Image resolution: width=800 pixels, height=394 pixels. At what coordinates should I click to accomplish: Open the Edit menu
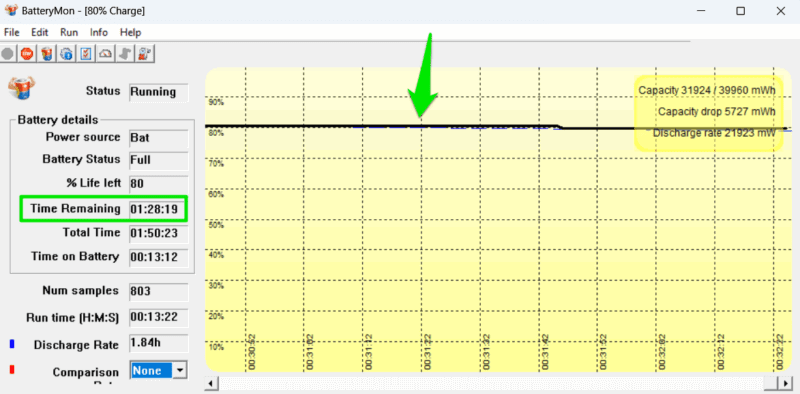(39, 32)
